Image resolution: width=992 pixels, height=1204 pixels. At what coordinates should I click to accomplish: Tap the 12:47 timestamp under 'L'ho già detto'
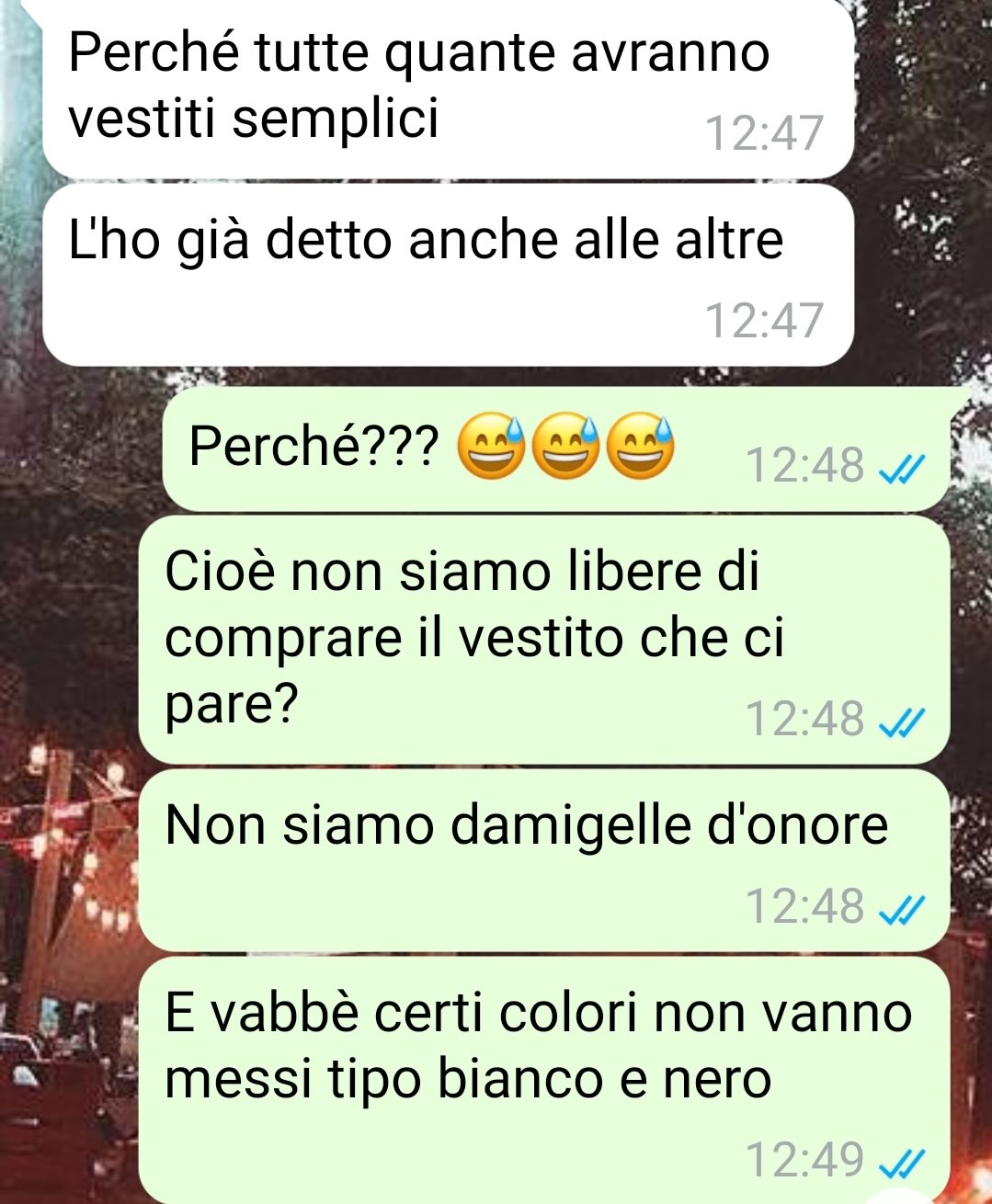pos(764,321)
